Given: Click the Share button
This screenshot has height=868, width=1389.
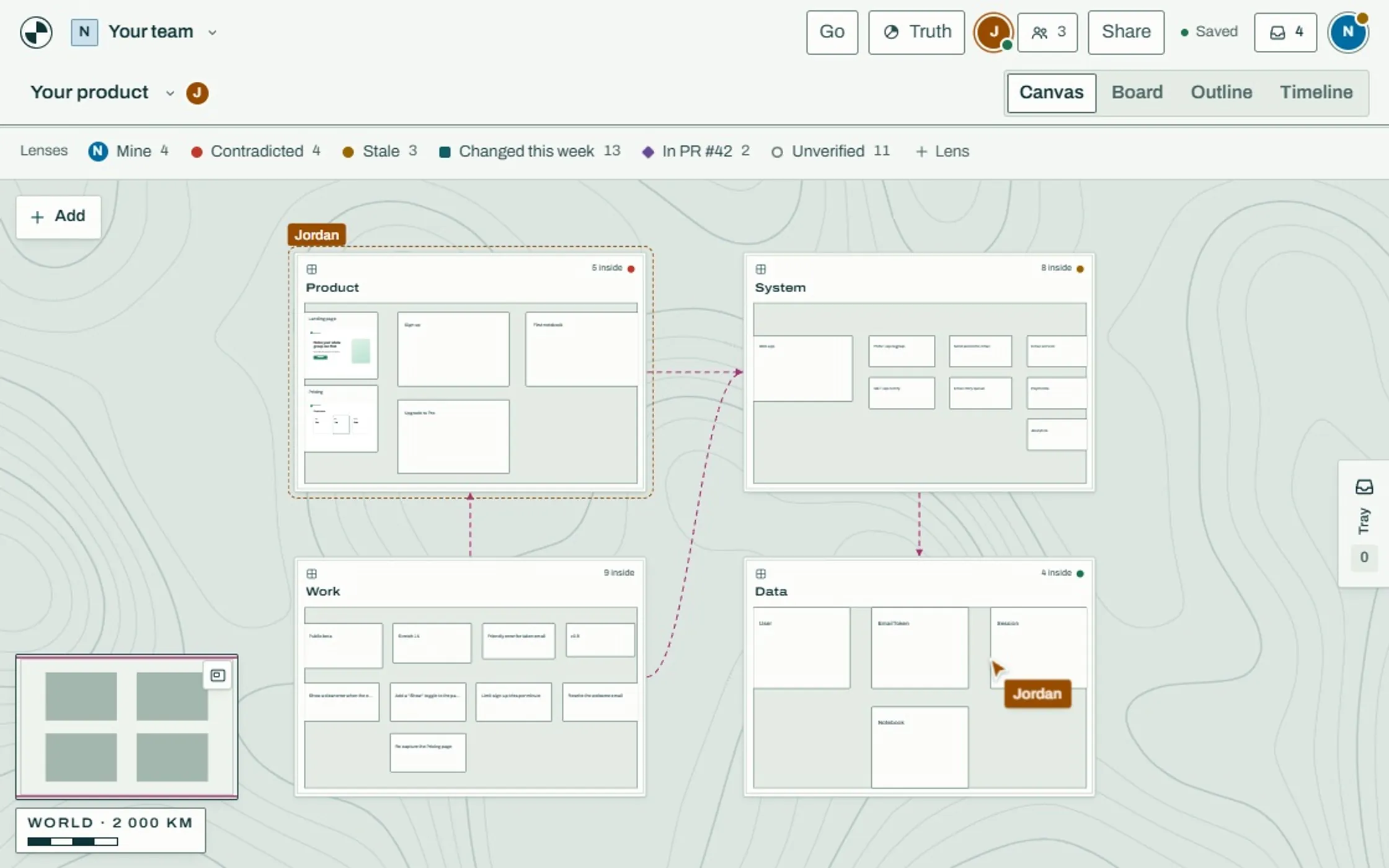Looking at the screenshot, I should point(1126,32).
